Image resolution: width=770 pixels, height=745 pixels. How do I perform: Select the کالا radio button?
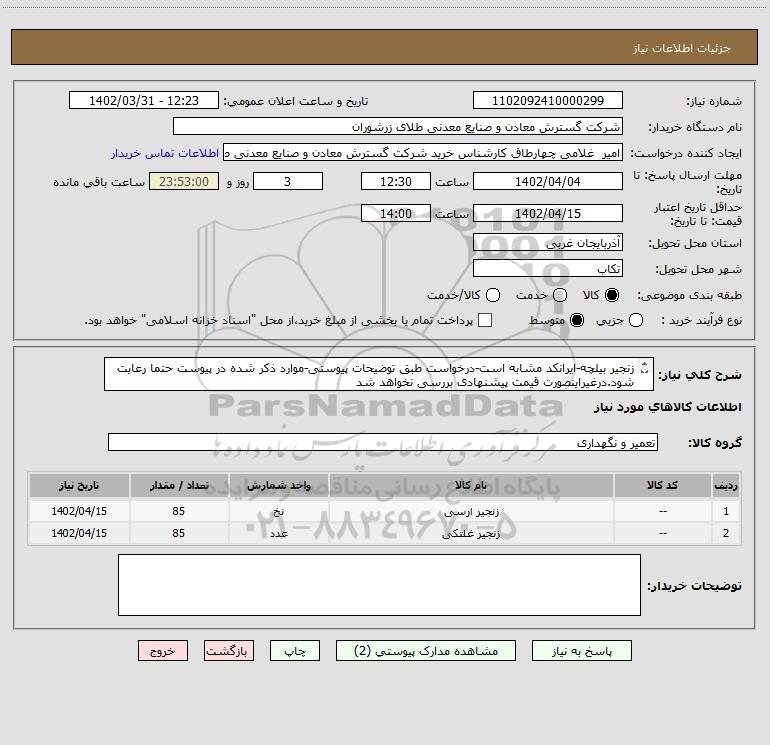(612, 295)
